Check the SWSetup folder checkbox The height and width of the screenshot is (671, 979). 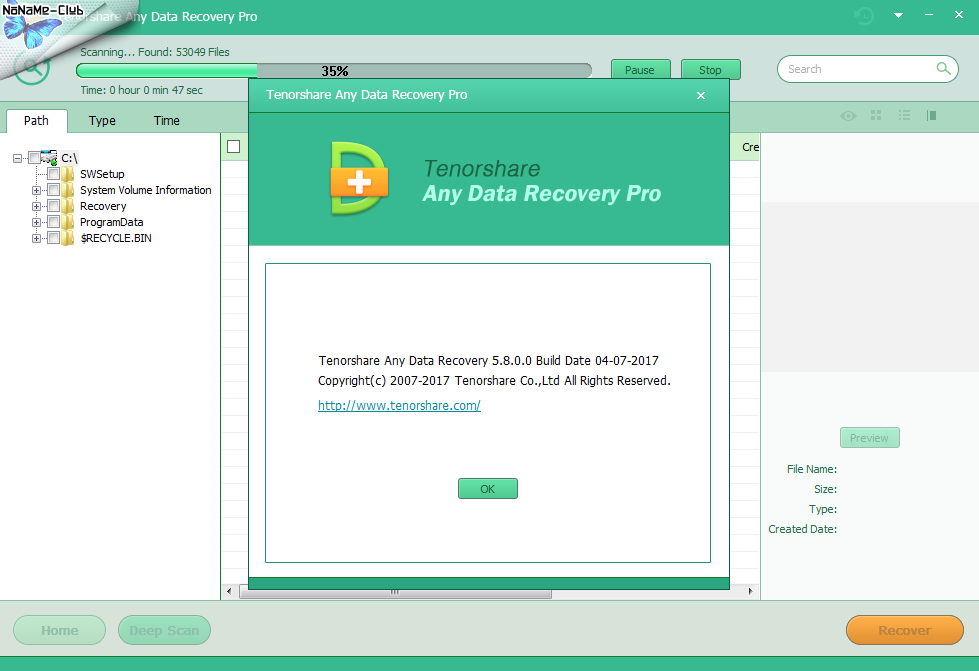coord(54,174)
